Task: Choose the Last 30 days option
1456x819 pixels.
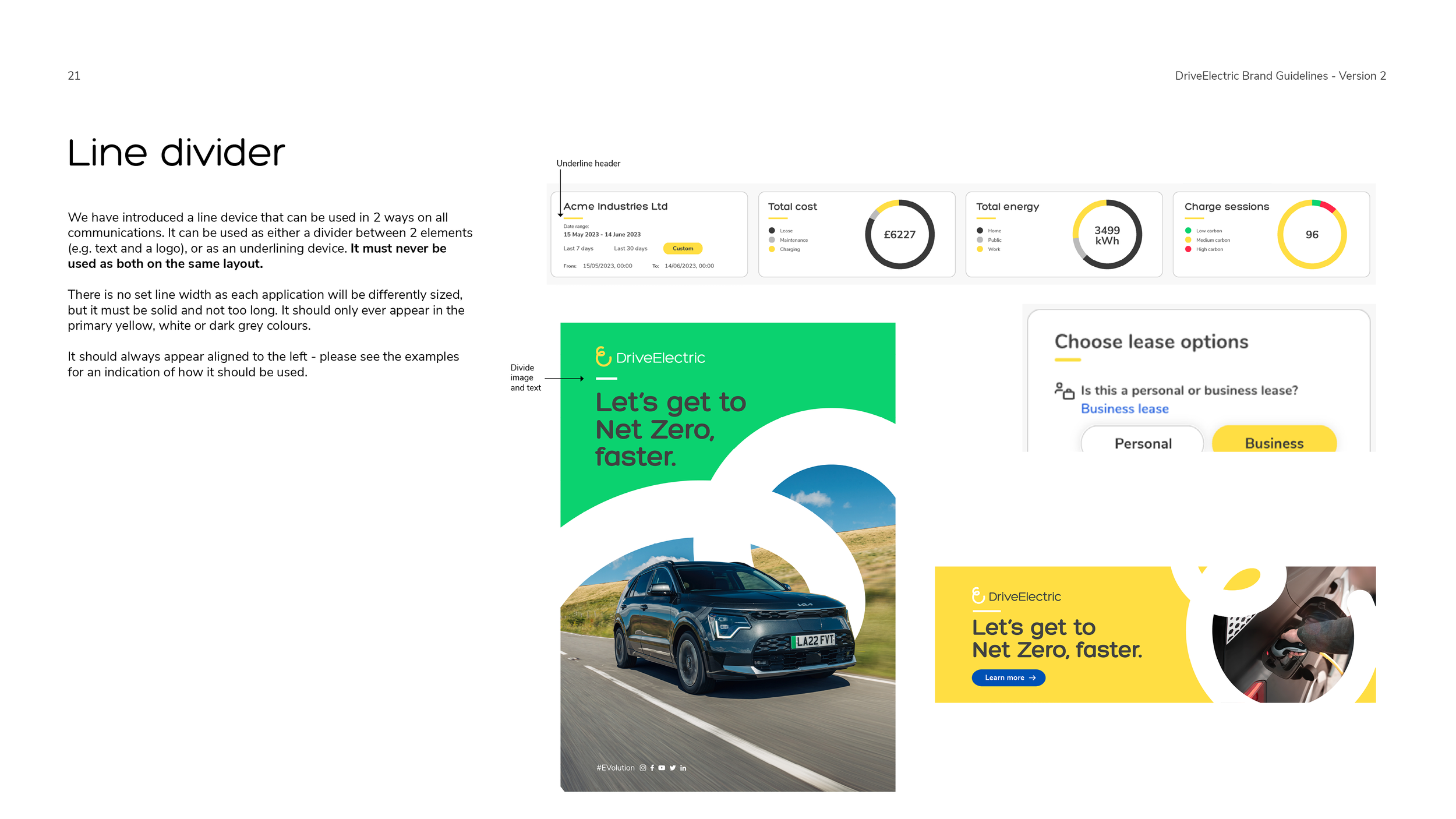Action: [631, 248]
